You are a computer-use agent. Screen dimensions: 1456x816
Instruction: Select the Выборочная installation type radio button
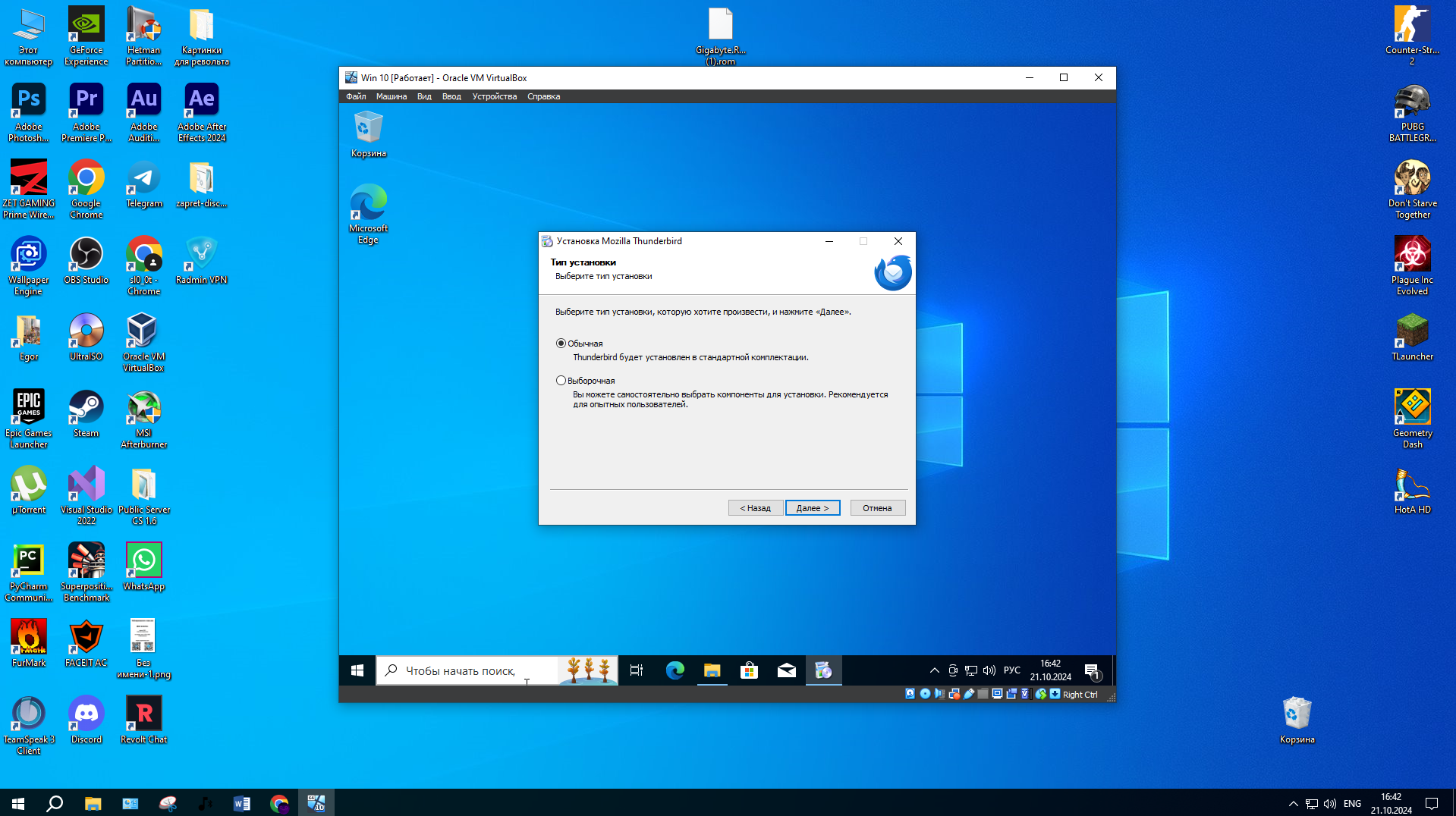(x=561, y=381)
